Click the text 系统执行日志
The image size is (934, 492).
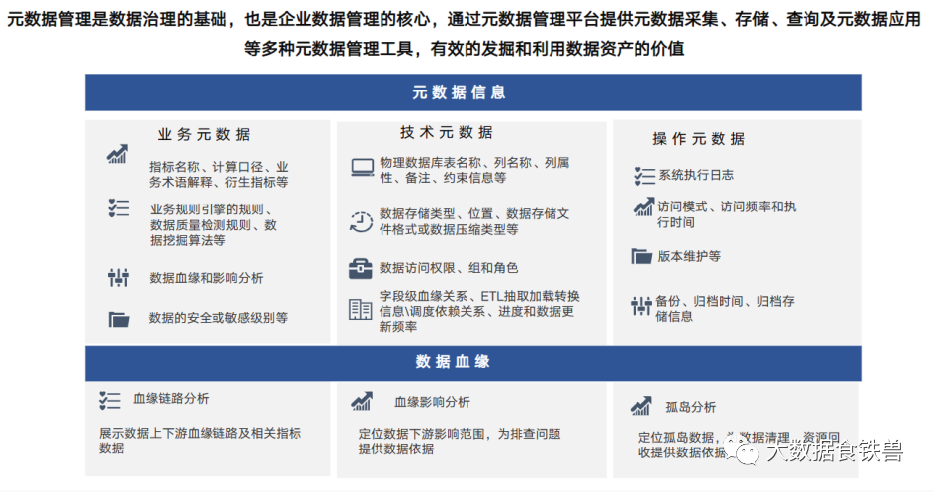[696, 175]
